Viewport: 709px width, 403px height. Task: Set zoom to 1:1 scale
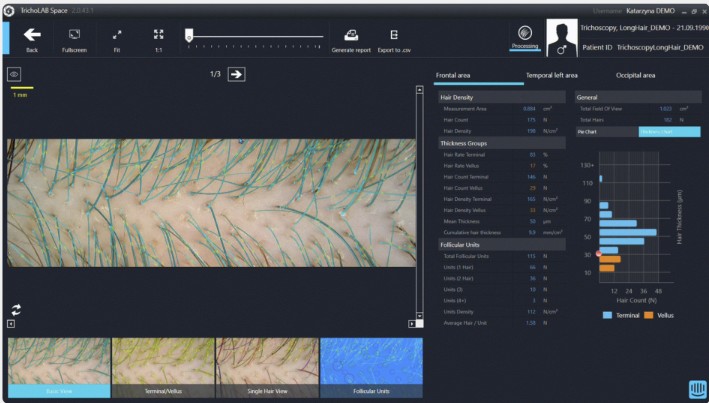coord(158,34)
